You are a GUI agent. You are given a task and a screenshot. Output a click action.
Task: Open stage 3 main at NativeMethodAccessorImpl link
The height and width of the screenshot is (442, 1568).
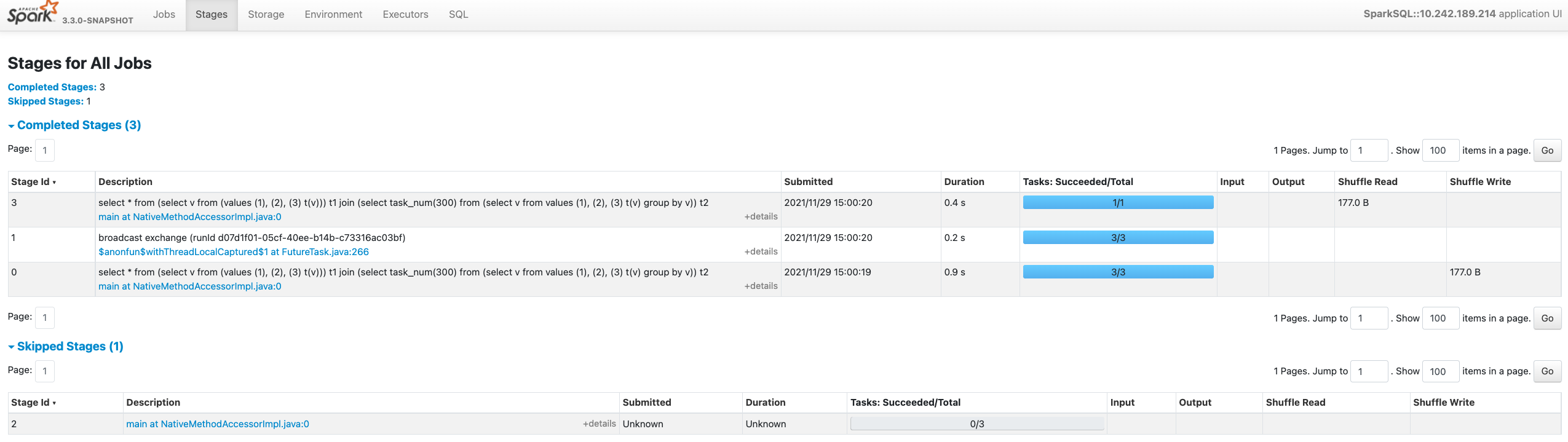tap(190, 217)
